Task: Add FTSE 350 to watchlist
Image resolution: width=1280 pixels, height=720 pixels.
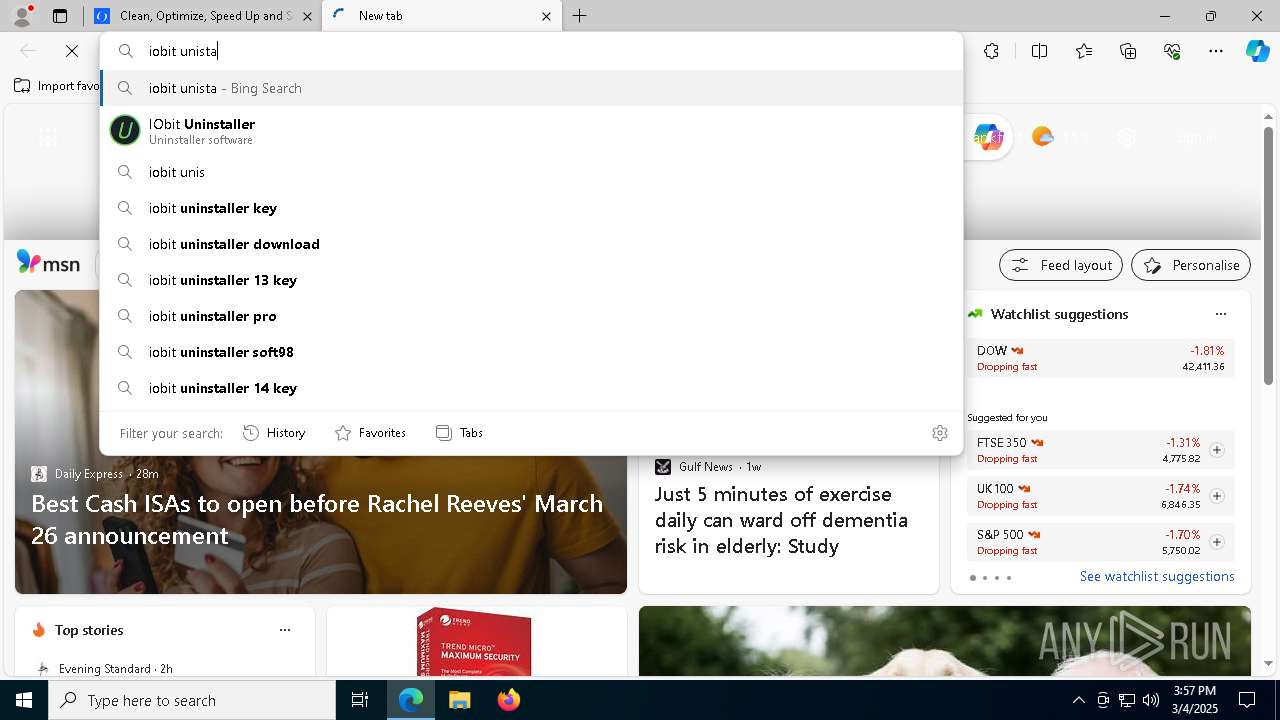Action: coord(1216,450)
